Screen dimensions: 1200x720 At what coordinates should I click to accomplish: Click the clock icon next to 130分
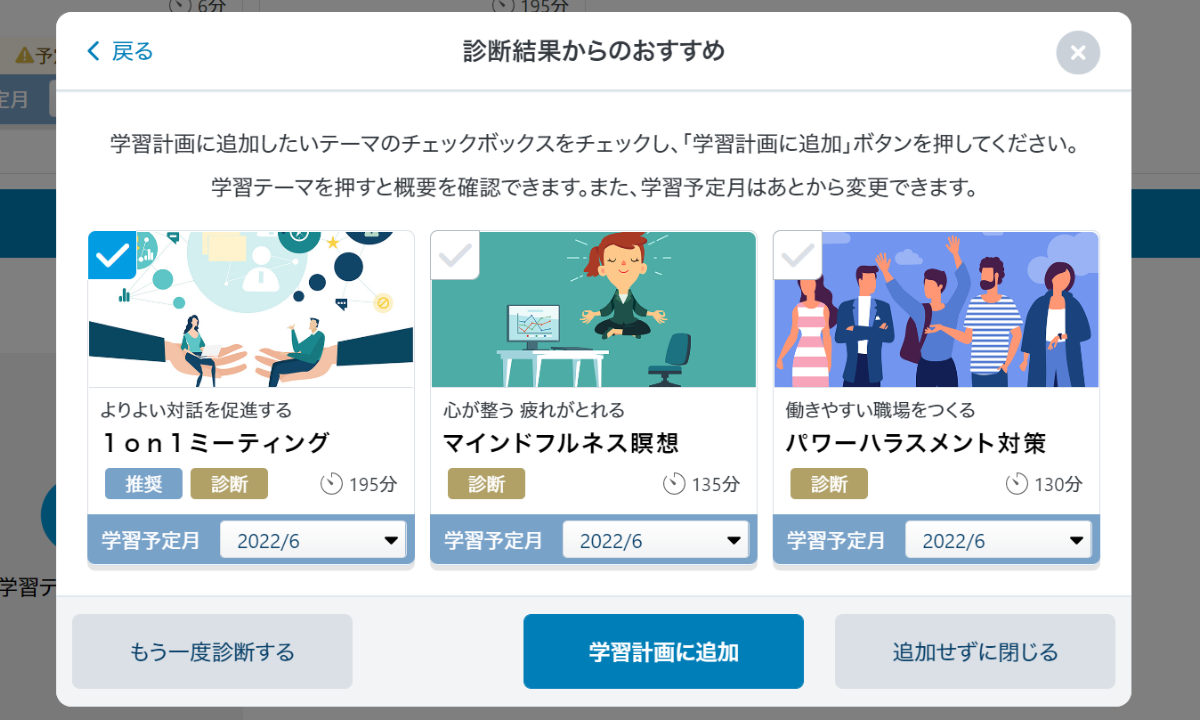(1017, 484)
